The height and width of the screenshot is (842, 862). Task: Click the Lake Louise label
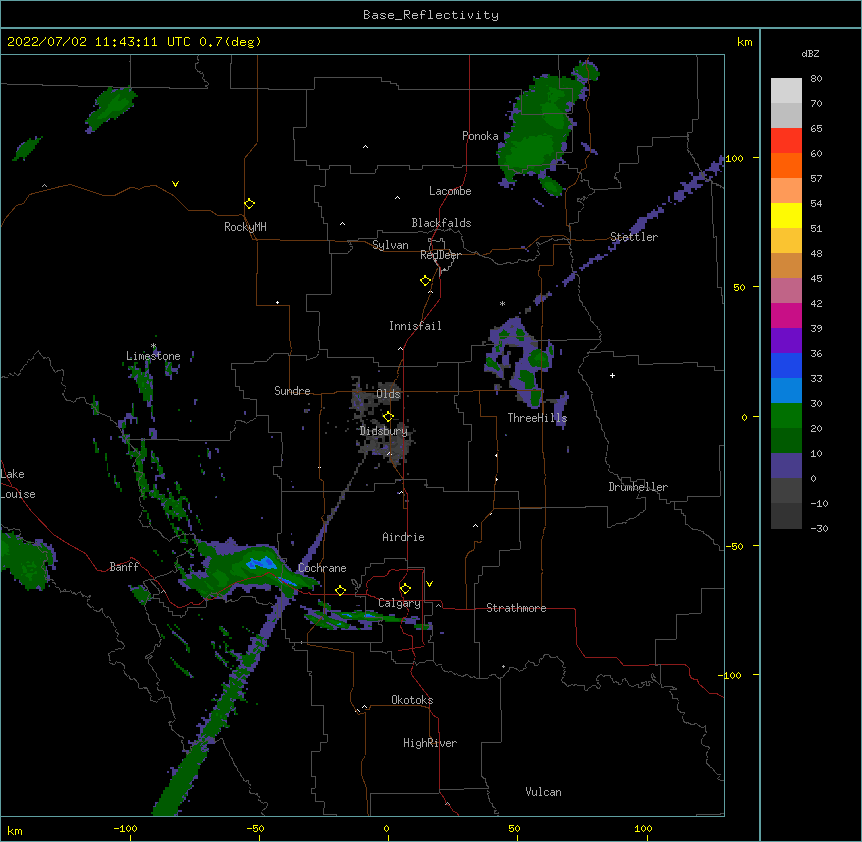pos(18,484)
